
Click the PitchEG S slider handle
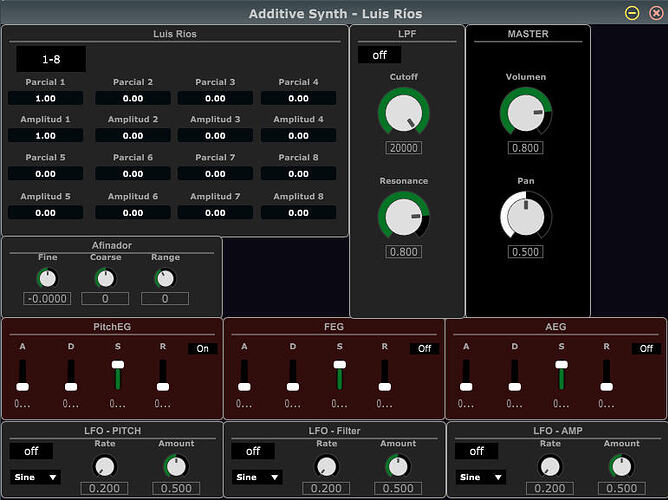tap(118, 365)
